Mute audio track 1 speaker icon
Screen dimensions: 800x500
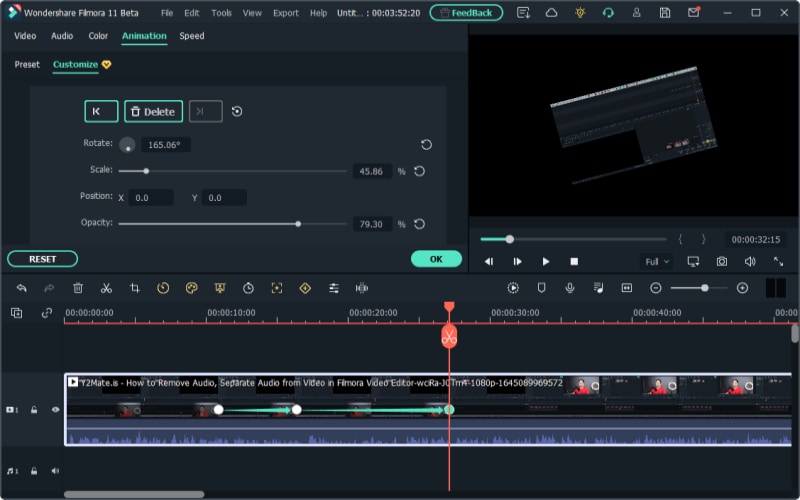(55, 471)
